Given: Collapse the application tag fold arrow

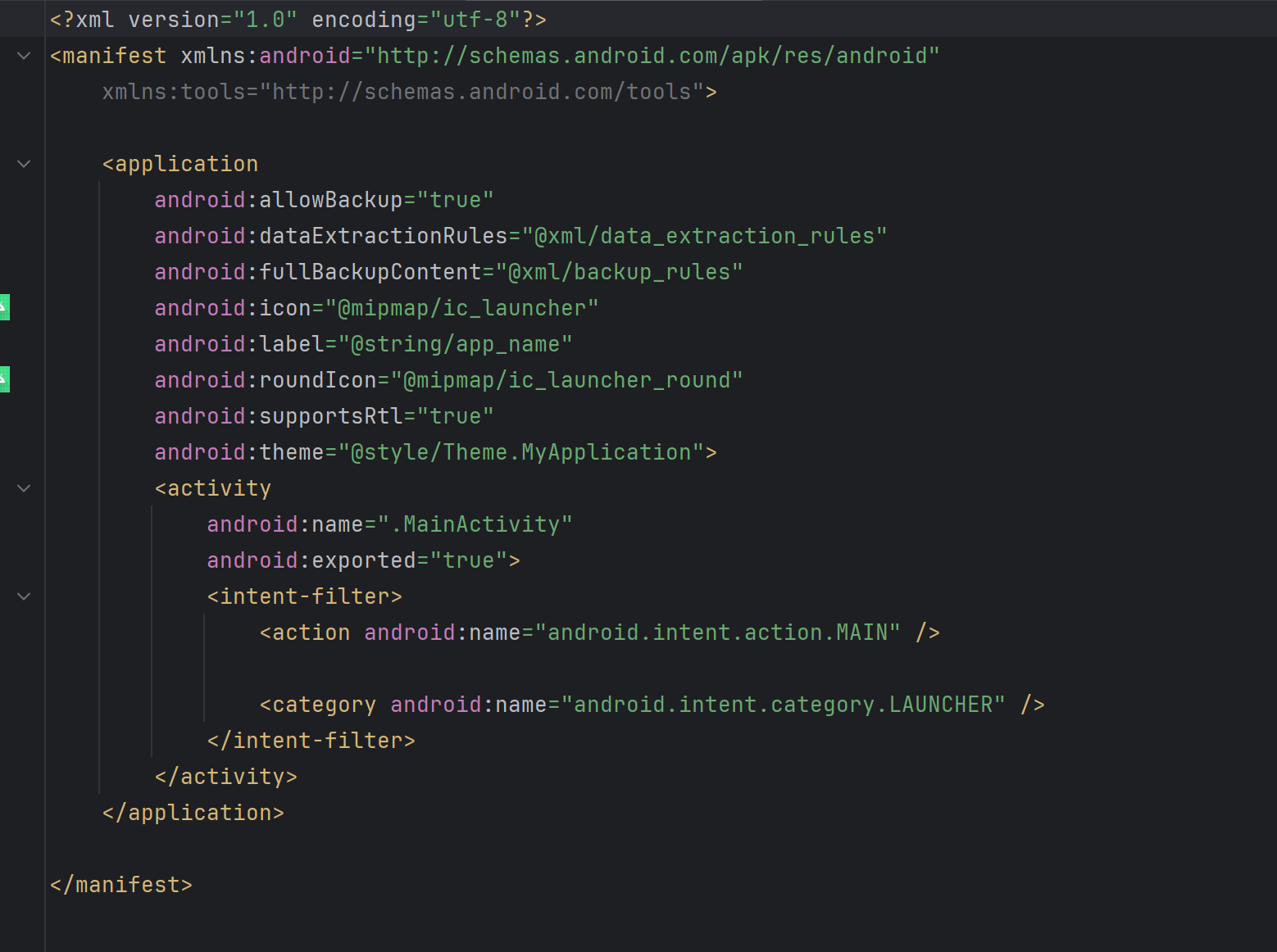Looking at the screenshot, I should click(x=24, y=164).
